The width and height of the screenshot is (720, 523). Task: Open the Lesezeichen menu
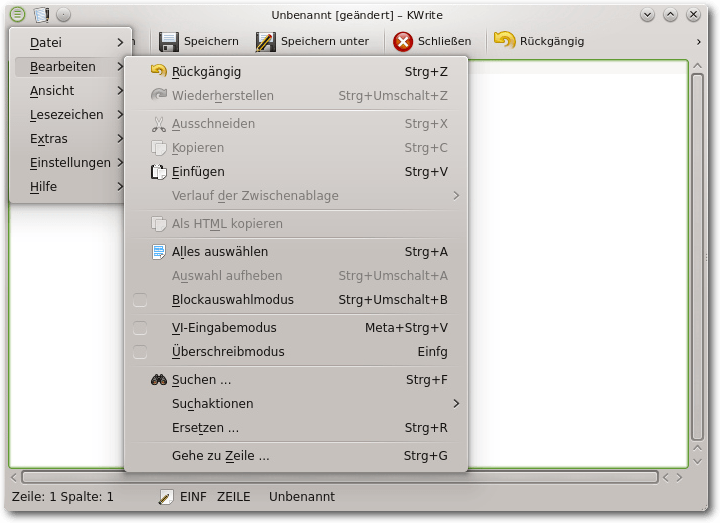[x=70, y=114]
